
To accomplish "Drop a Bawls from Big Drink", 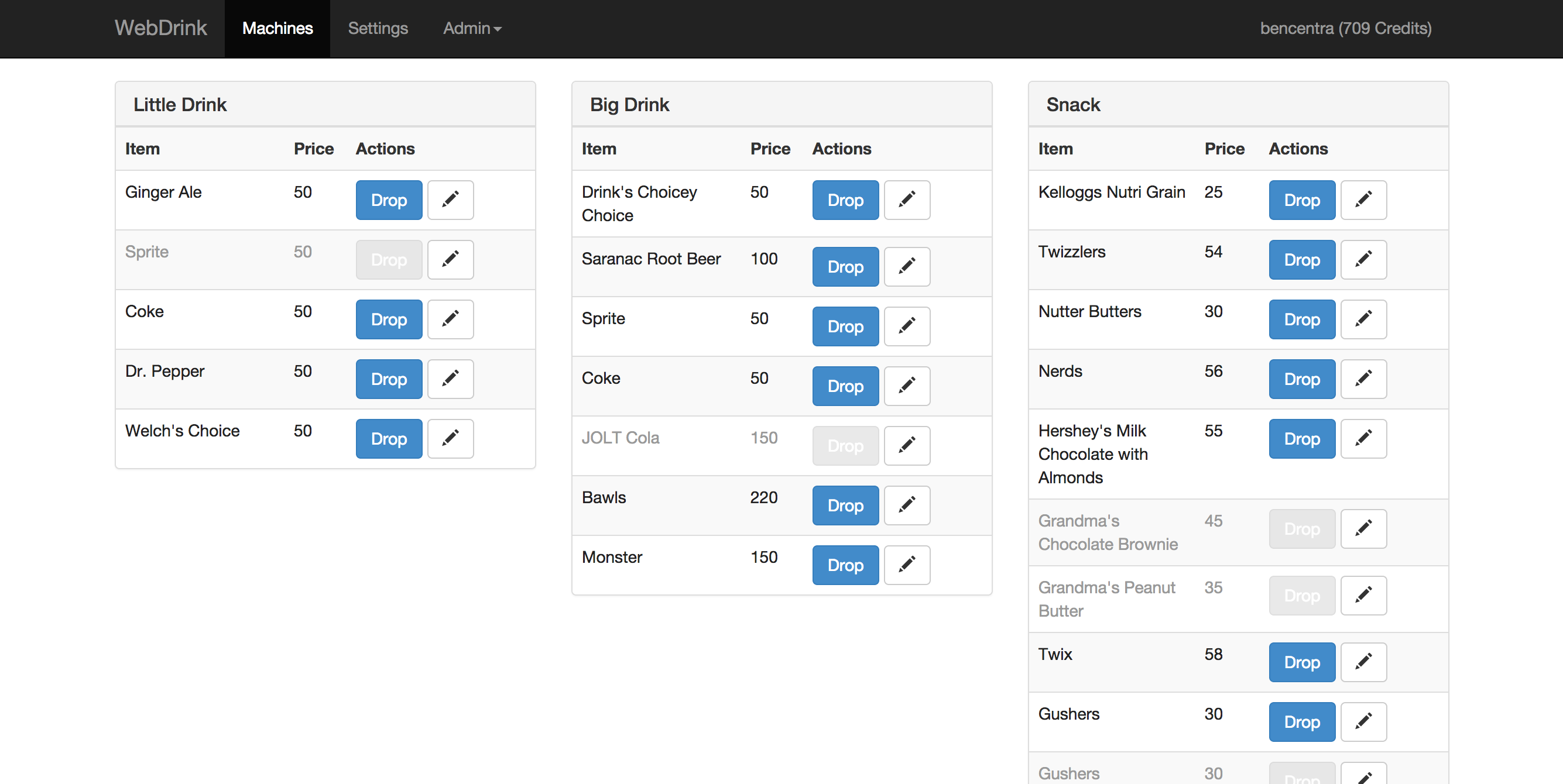I will click(x=845, y=505).
